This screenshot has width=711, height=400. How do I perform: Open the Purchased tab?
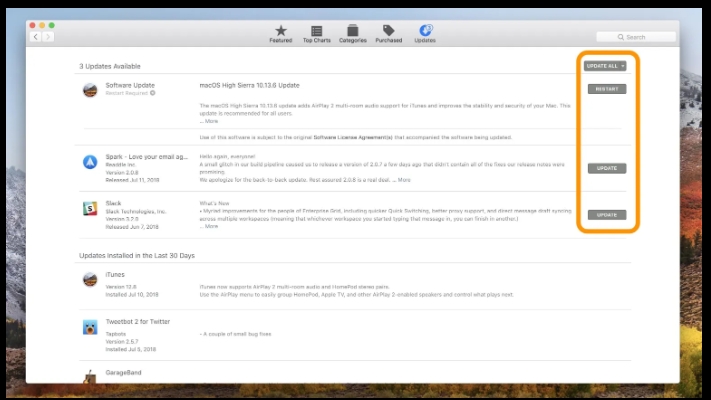[x=389, y=34]
